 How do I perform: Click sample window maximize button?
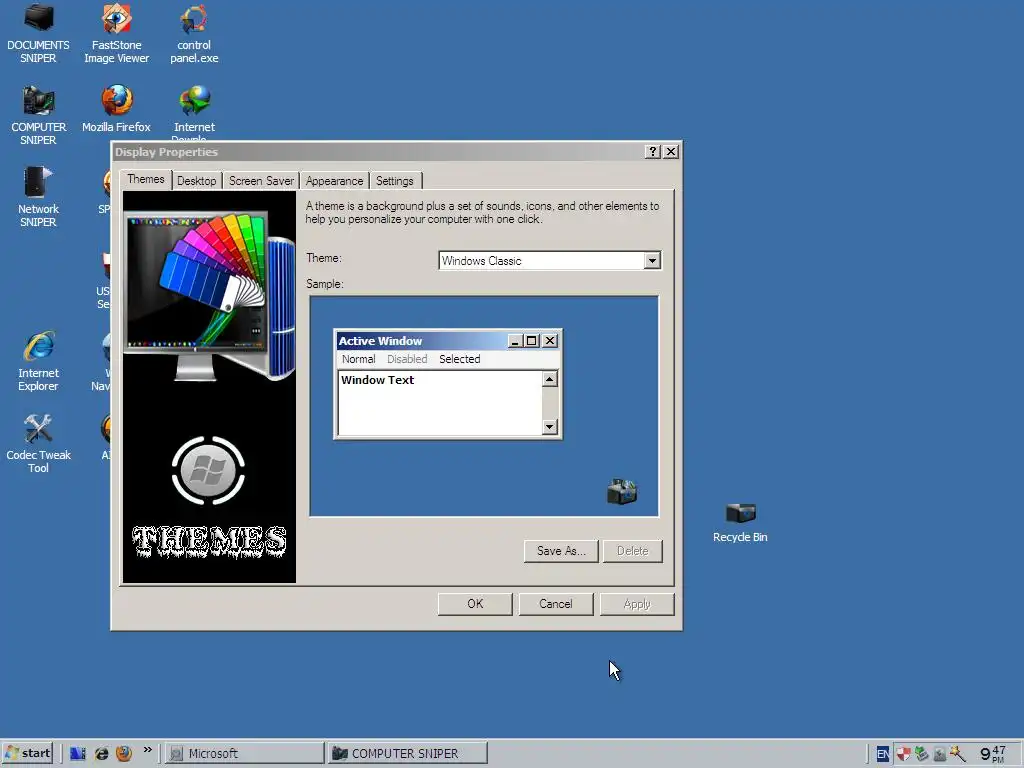pos(532,341)
